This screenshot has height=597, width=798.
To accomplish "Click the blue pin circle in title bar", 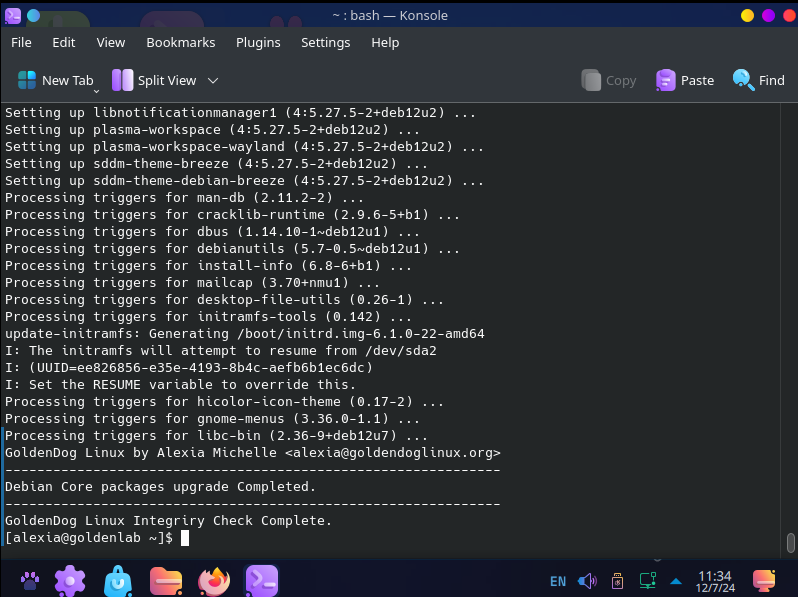I will tap(34, 16).
